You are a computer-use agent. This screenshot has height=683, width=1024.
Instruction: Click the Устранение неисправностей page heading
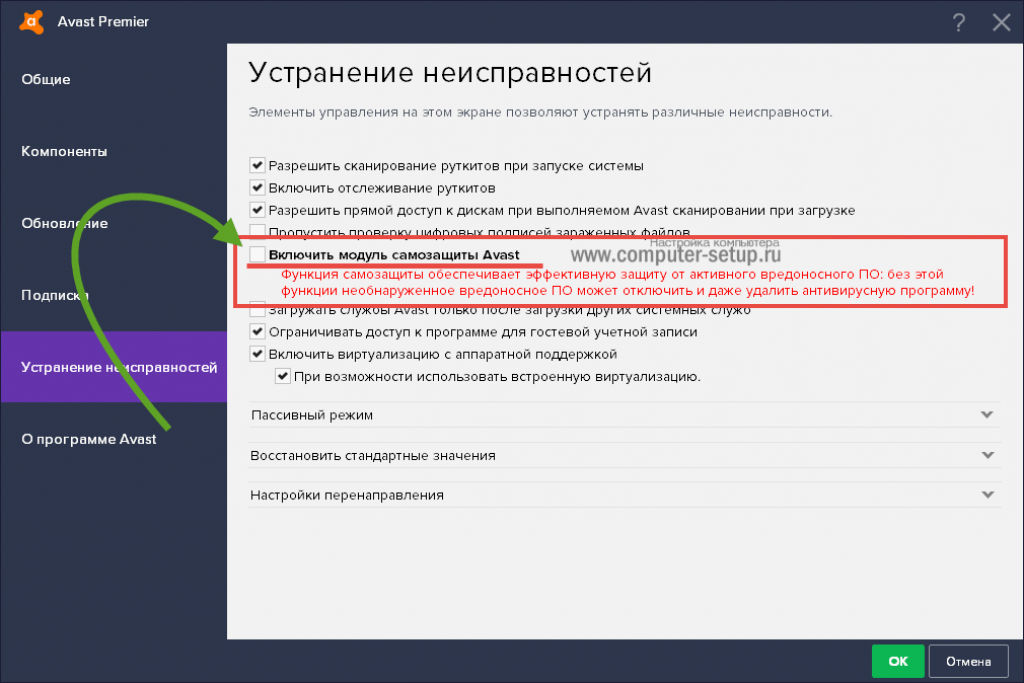coord(450,72)
